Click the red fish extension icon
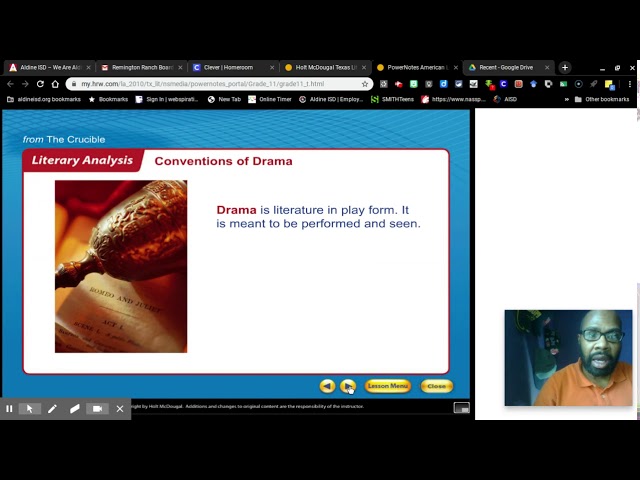 pyautogui.click(x=399, y=84)
